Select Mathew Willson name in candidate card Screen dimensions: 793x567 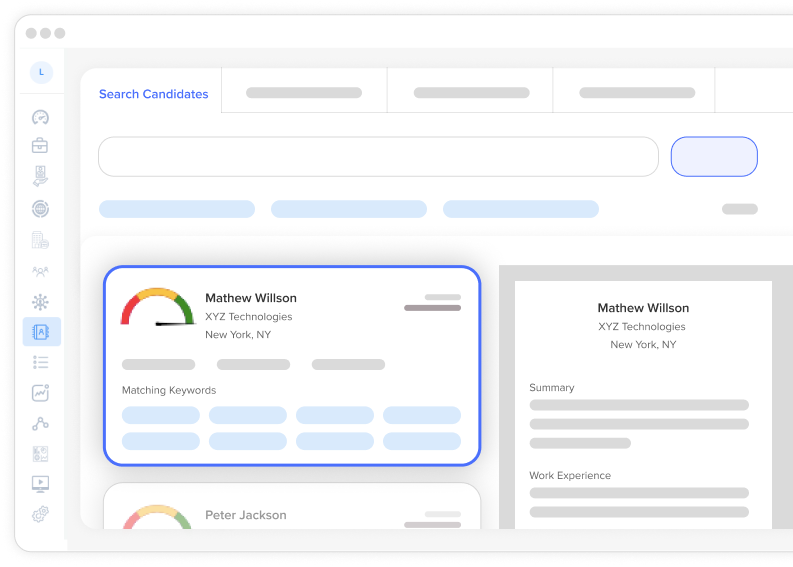(251, 298)
